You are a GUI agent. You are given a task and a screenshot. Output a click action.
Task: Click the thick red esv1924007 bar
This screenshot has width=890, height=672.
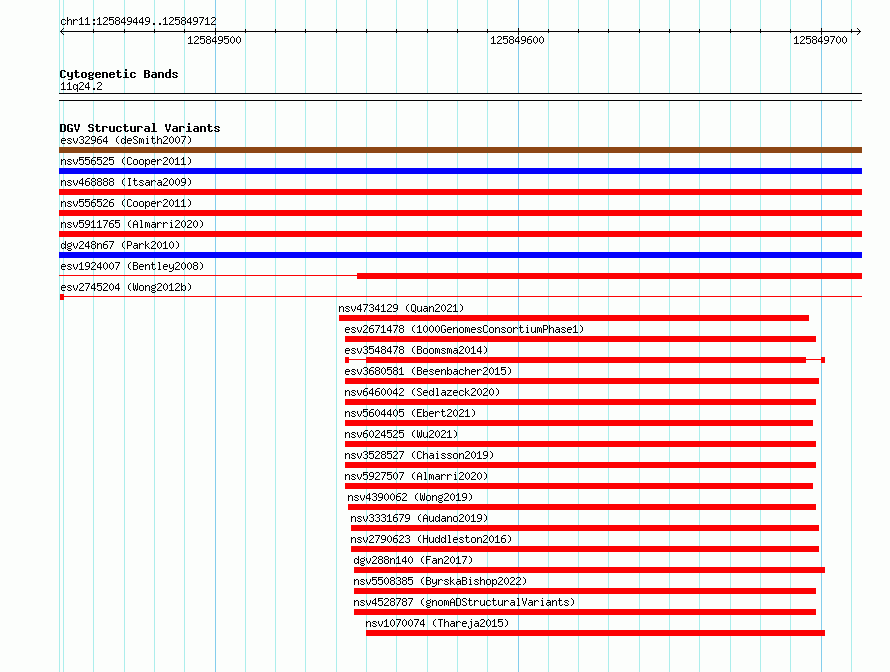[610, 276]
